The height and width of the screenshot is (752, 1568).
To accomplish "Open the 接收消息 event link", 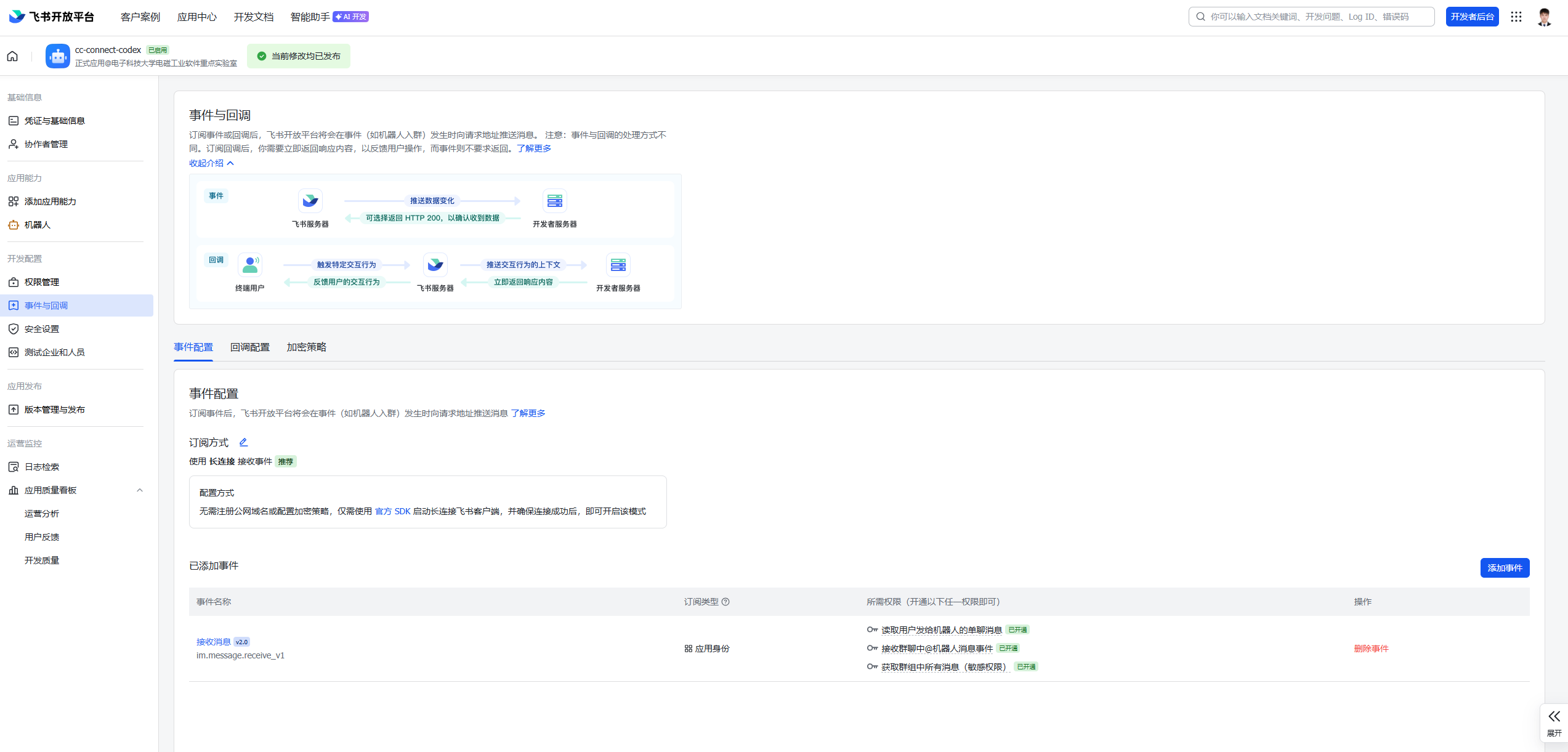I will pos(213,642).
